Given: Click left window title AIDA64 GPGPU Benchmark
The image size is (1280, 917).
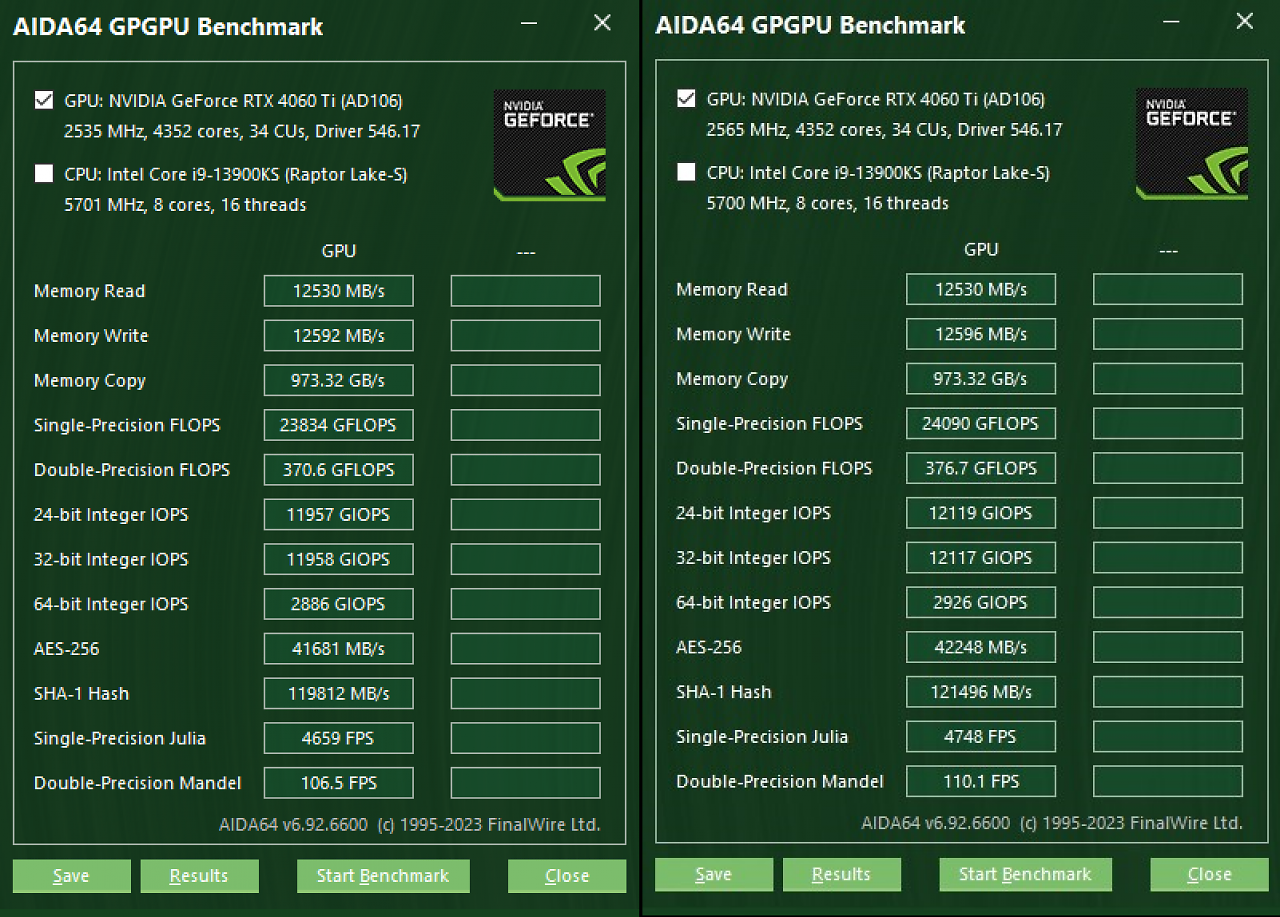Looking at the screenshot, I should (168, 27).
